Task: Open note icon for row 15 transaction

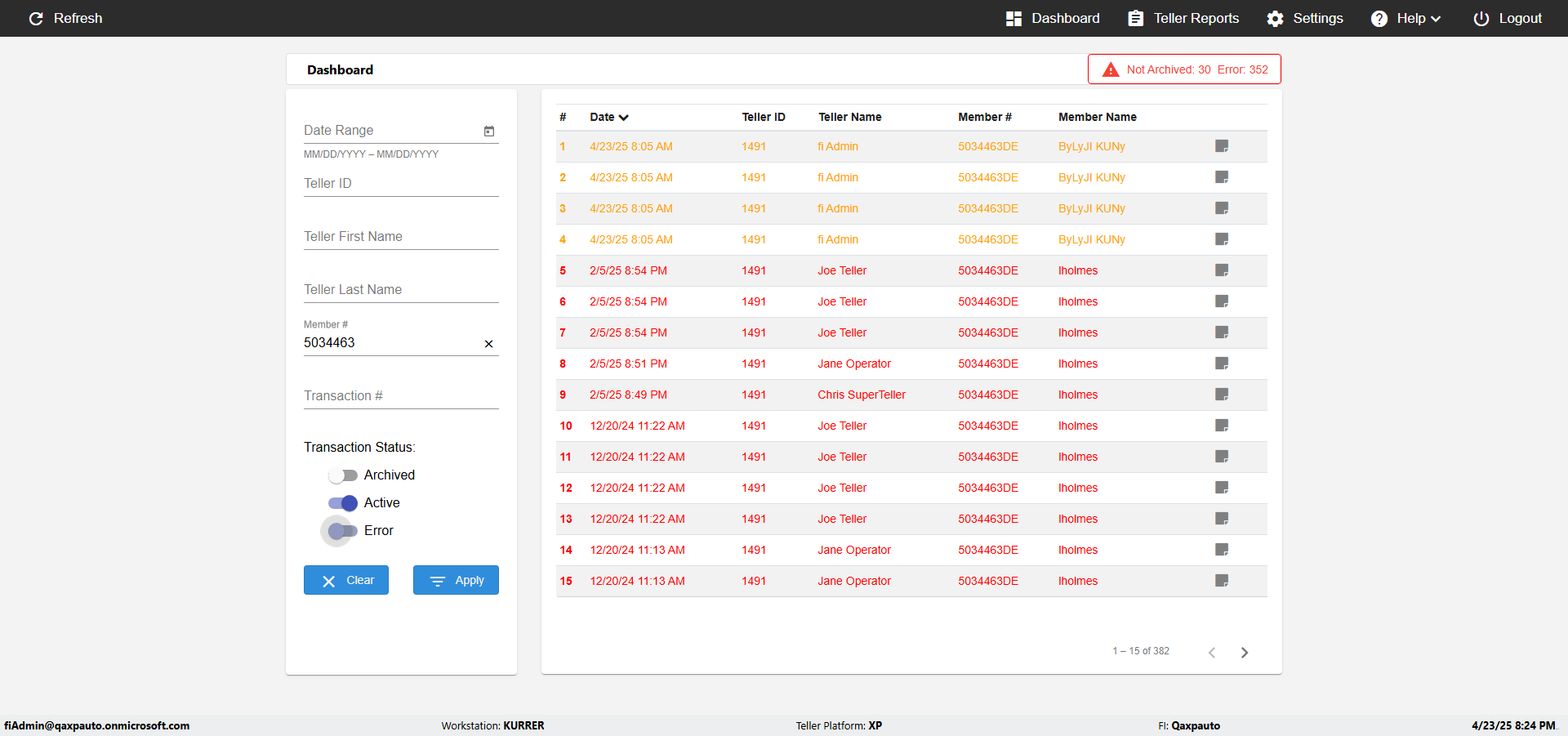Action: tap(1222, 581)
